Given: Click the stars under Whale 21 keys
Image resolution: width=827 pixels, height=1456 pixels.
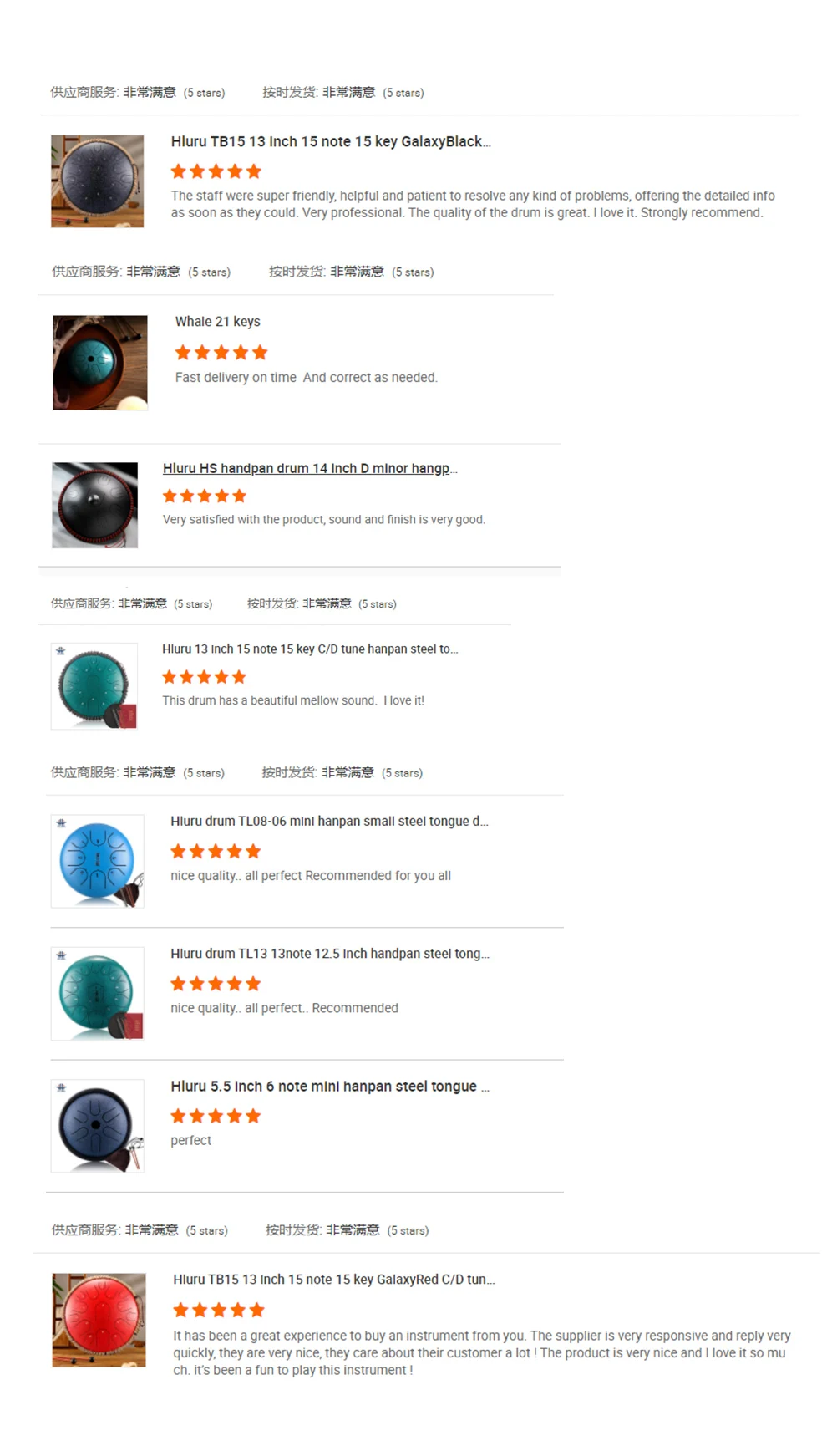Looking at the screenshot, I should click(221, 352).
